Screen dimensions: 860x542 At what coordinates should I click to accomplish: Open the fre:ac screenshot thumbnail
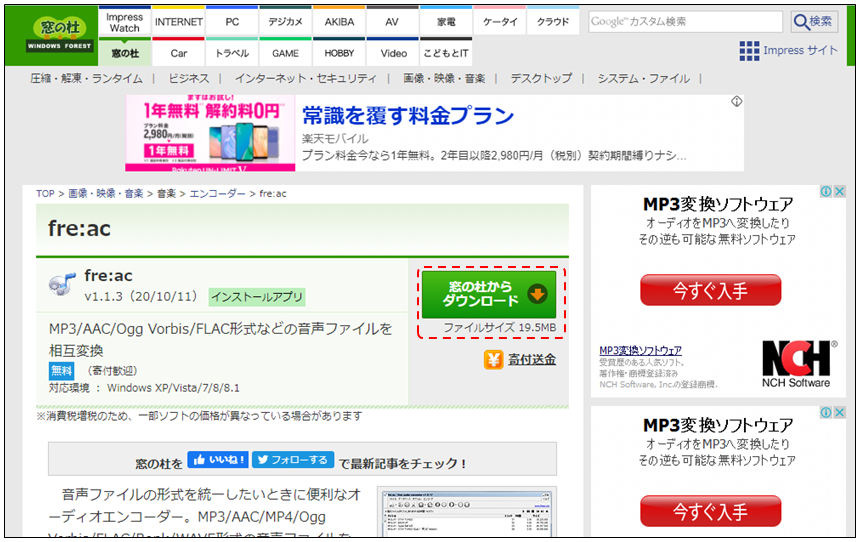[x=467, y=512]
